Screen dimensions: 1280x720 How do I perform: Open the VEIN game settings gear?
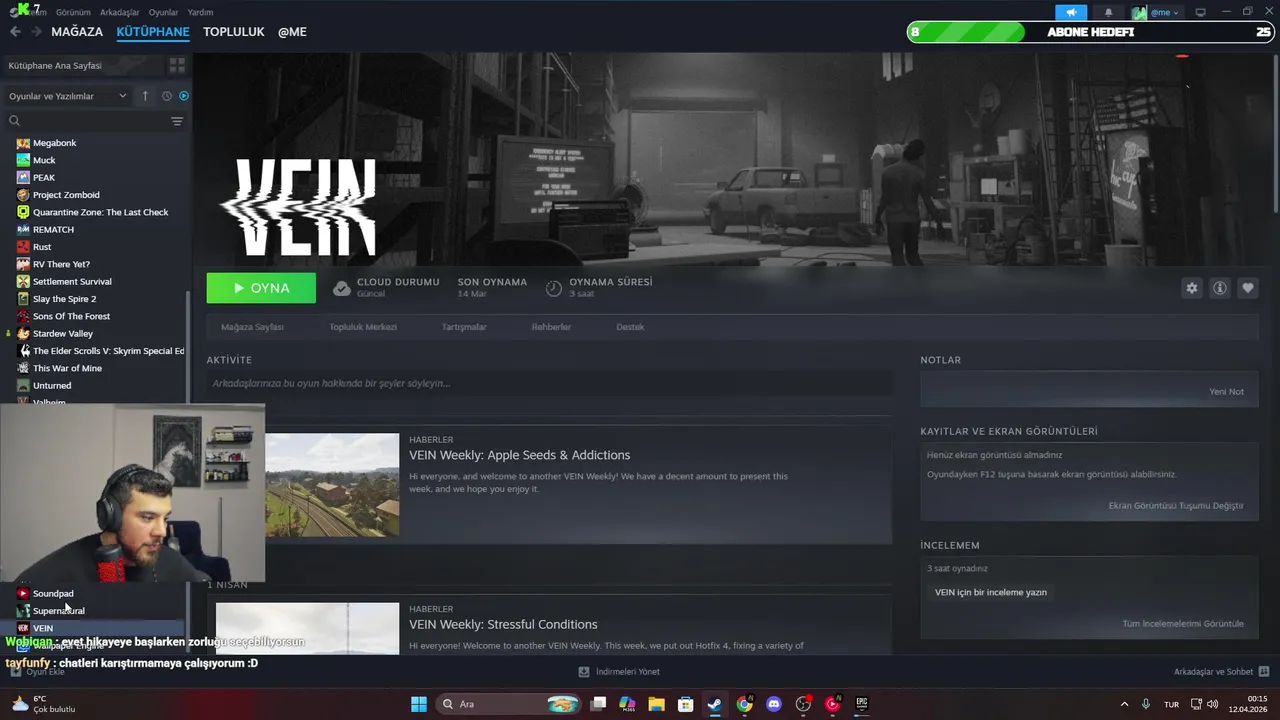(1191, 288)
